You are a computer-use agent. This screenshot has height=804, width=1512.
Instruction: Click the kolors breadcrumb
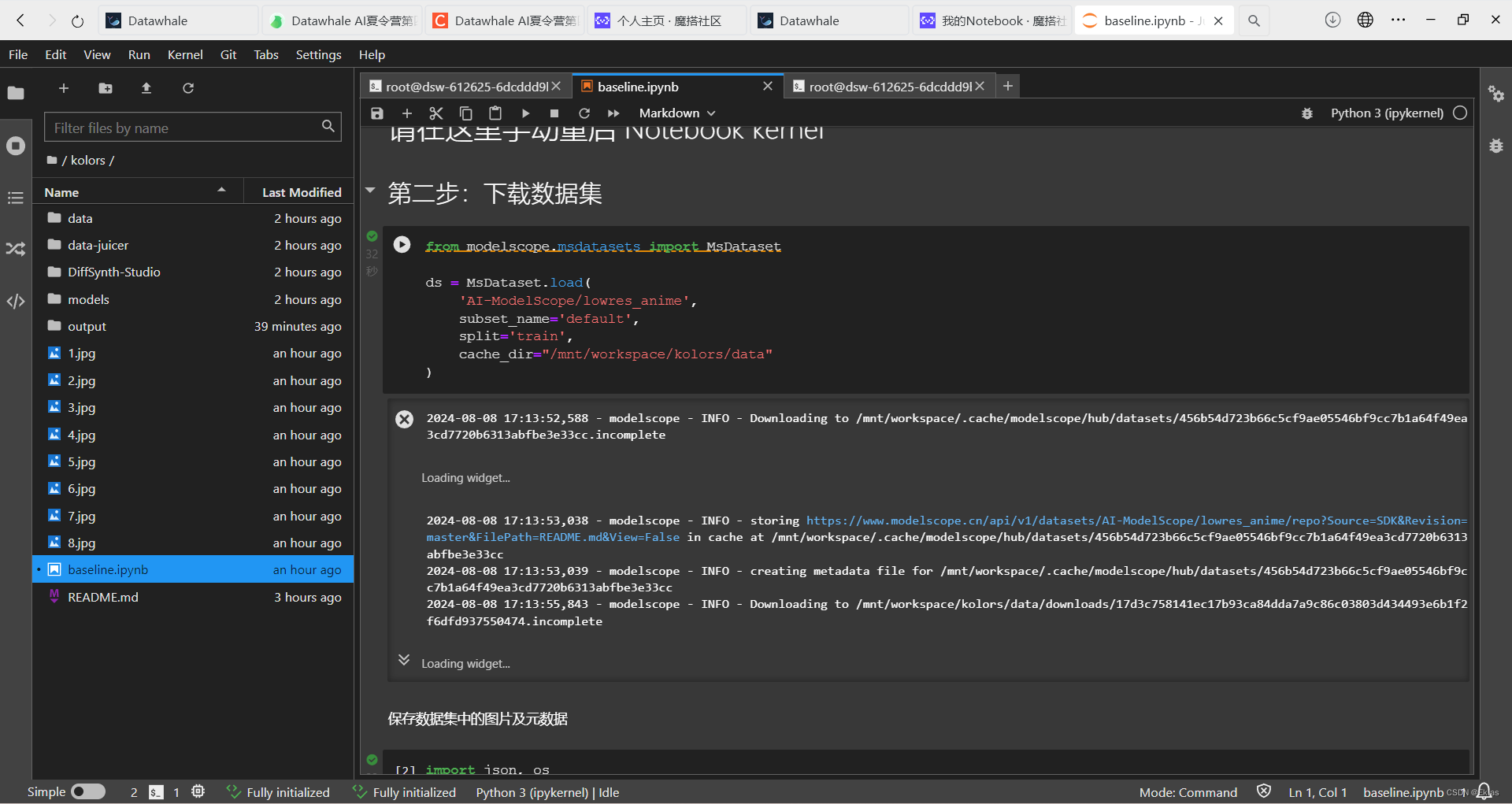pos(87,160)
